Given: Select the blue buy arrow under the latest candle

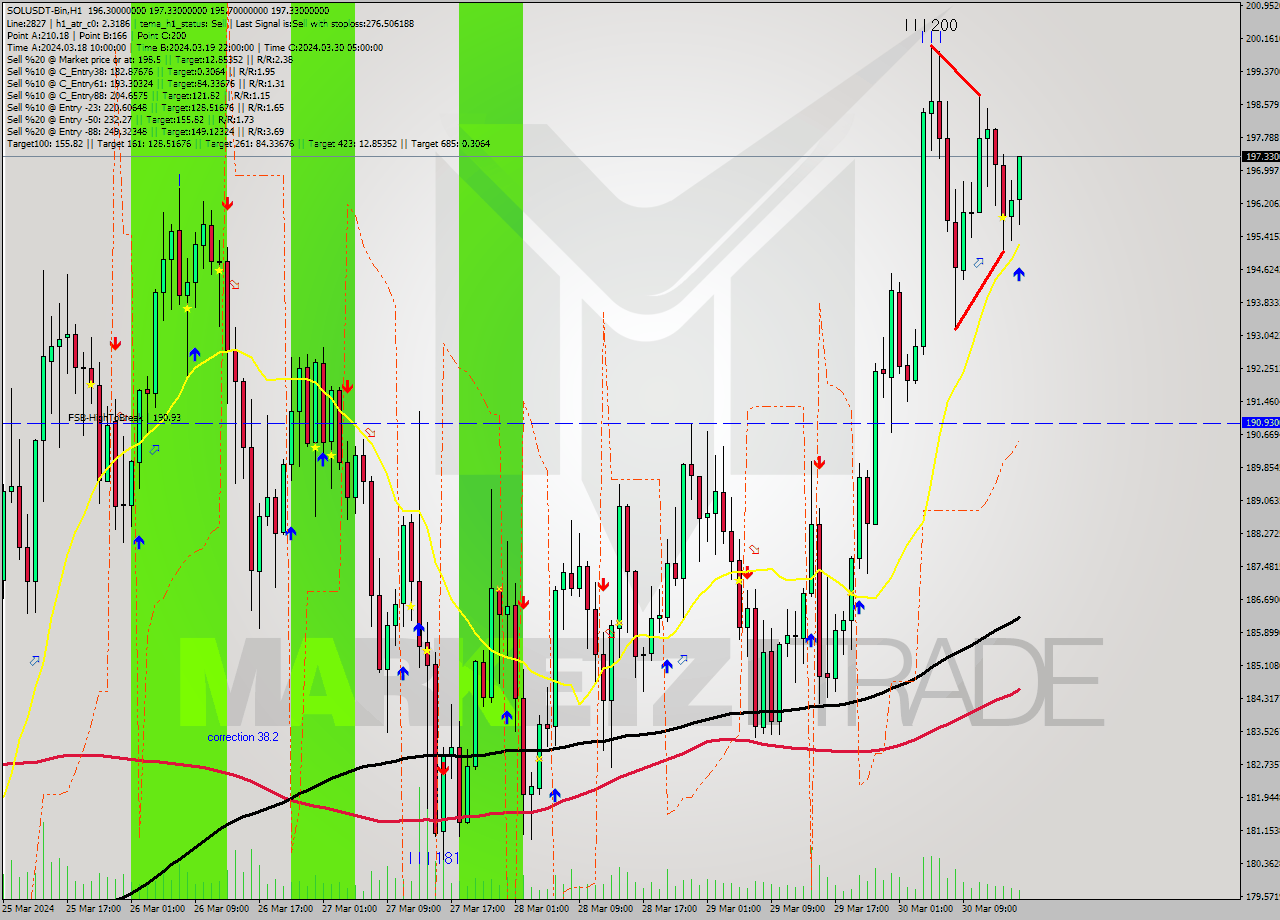Looking at the screenshot, I should 1018,273.
